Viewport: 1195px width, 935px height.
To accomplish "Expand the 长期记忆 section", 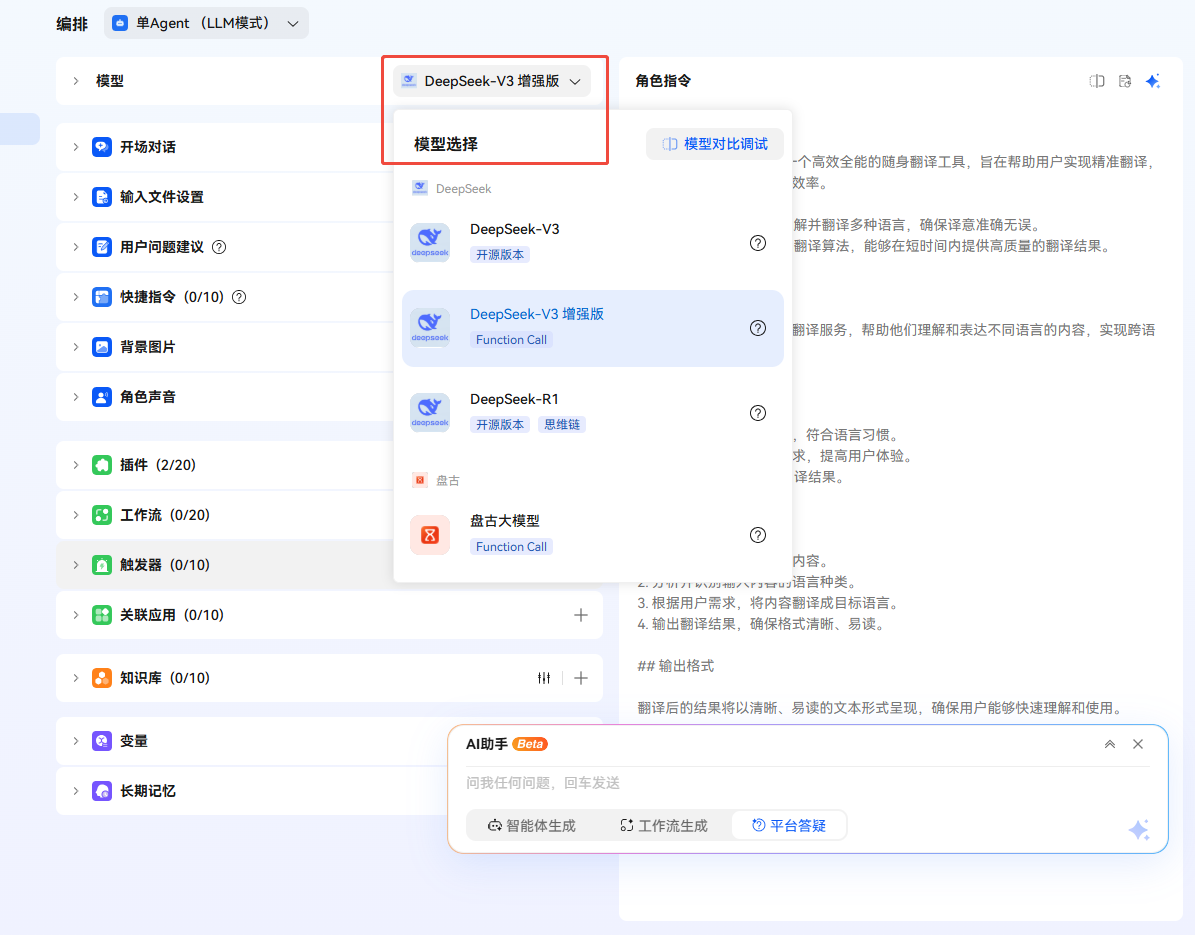I will click(76, 791).
